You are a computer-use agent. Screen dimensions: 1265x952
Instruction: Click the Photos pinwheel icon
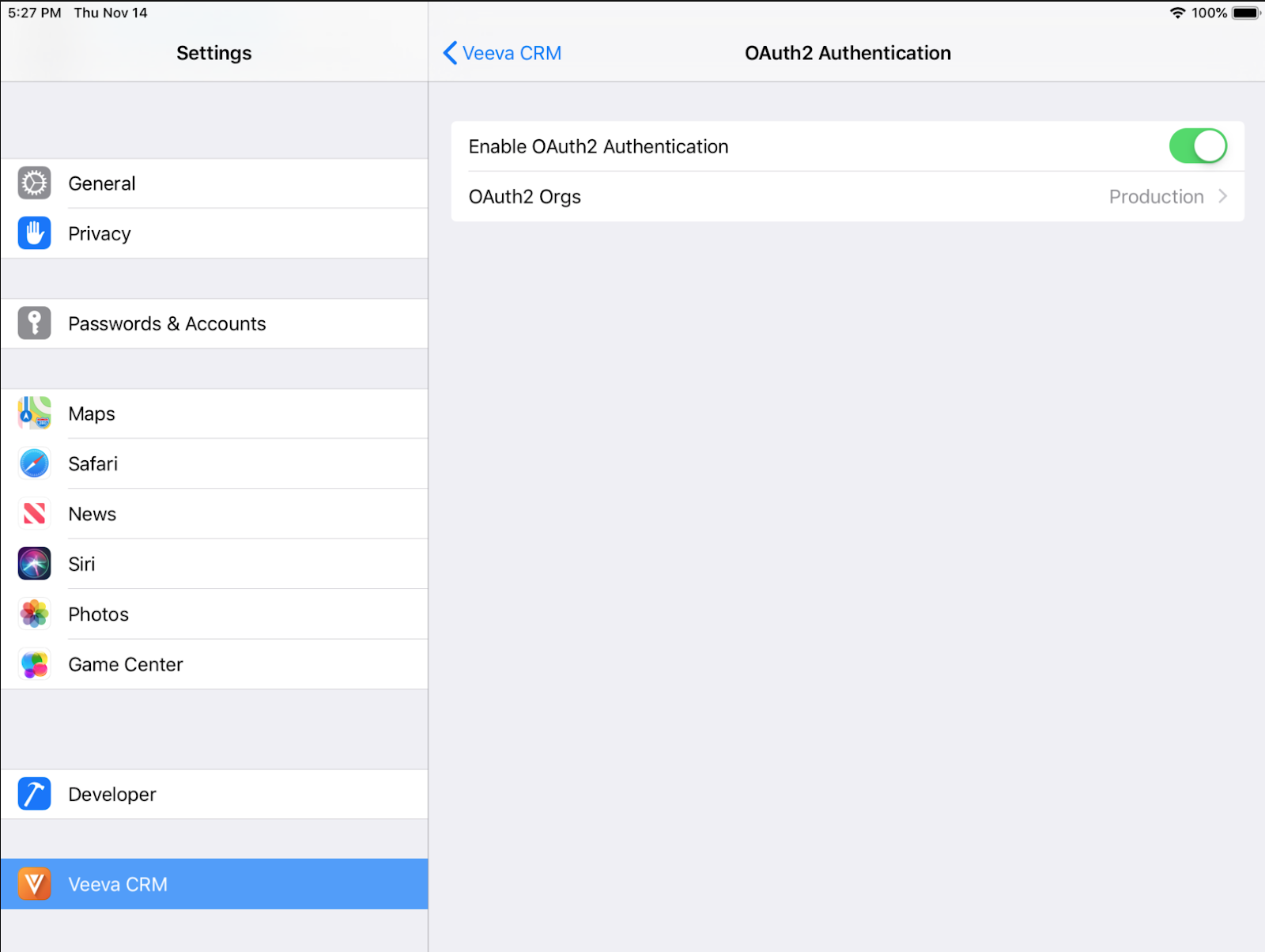(x=34, y=614)
